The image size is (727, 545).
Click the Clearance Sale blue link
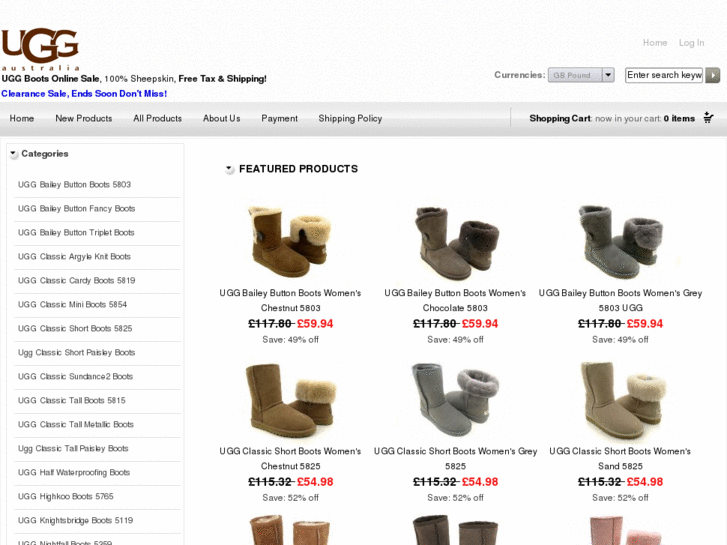84,94
